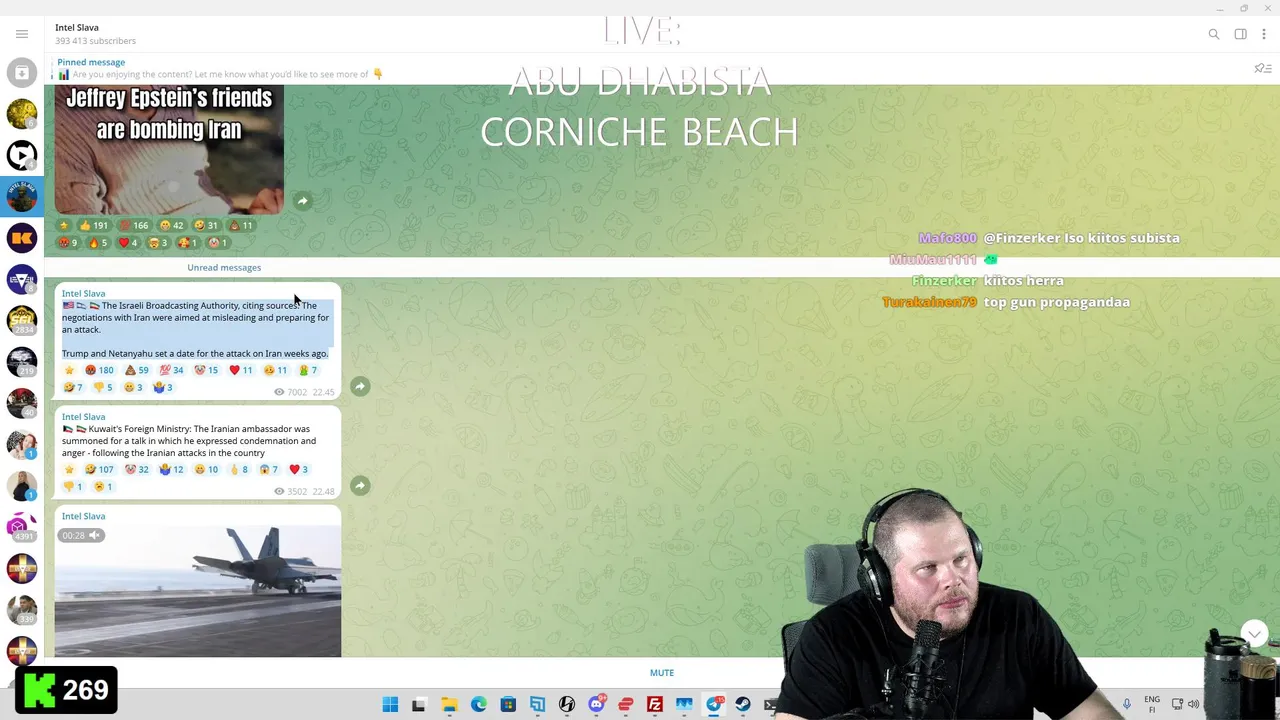
Task: Open the three-dot channel options menu
Action: 1264,34
